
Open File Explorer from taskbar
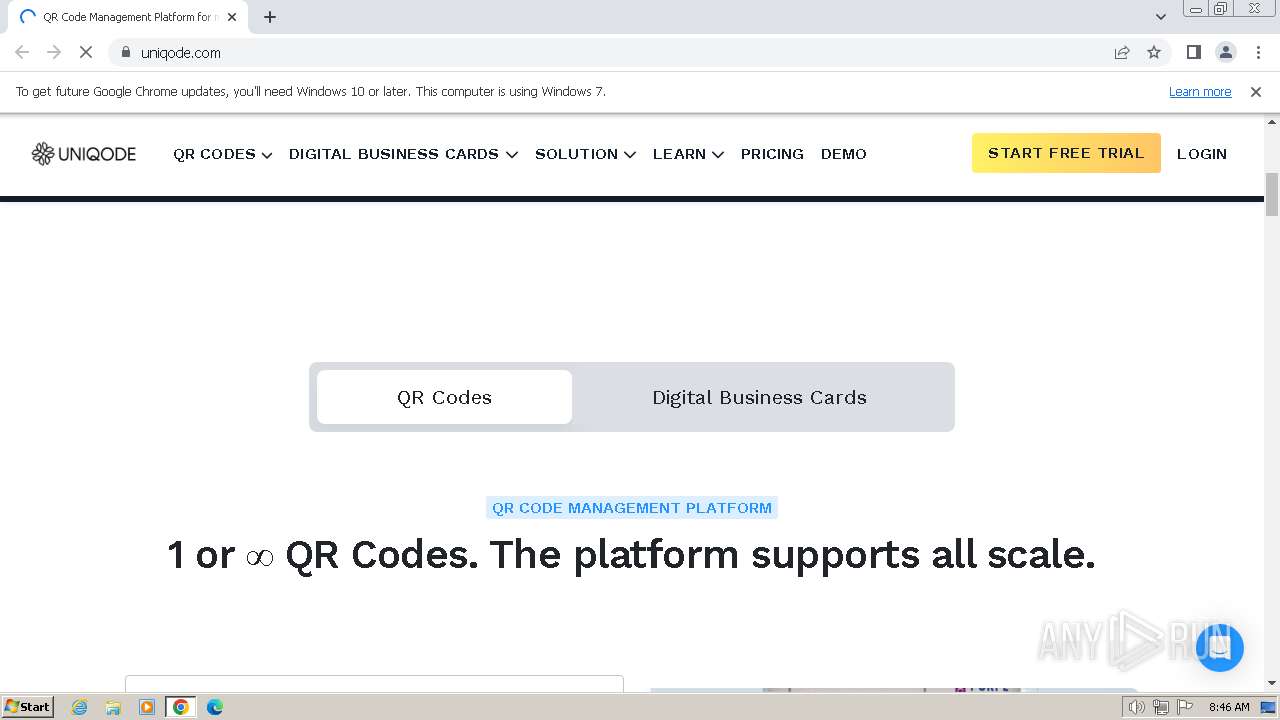[x=113, y=707]
